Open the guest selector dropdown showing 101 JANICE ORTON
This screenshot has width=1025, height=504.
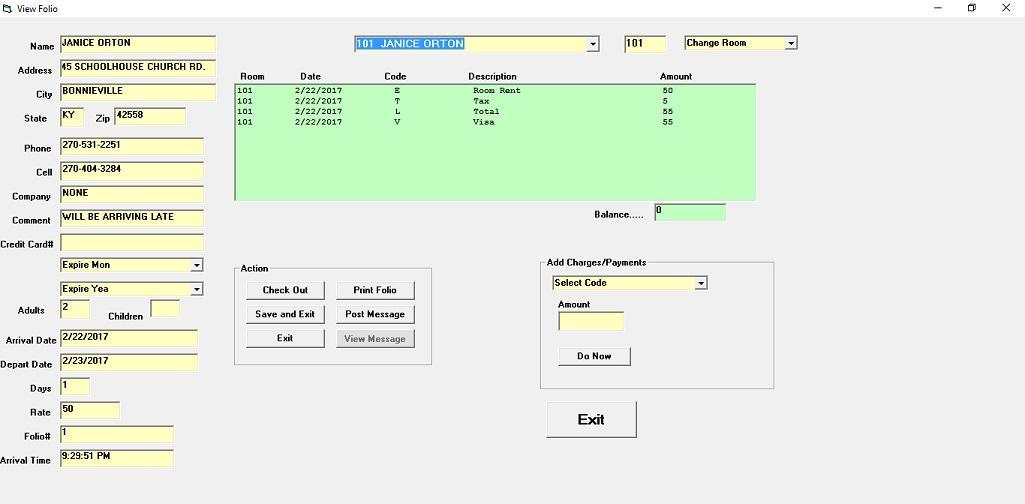593,44
